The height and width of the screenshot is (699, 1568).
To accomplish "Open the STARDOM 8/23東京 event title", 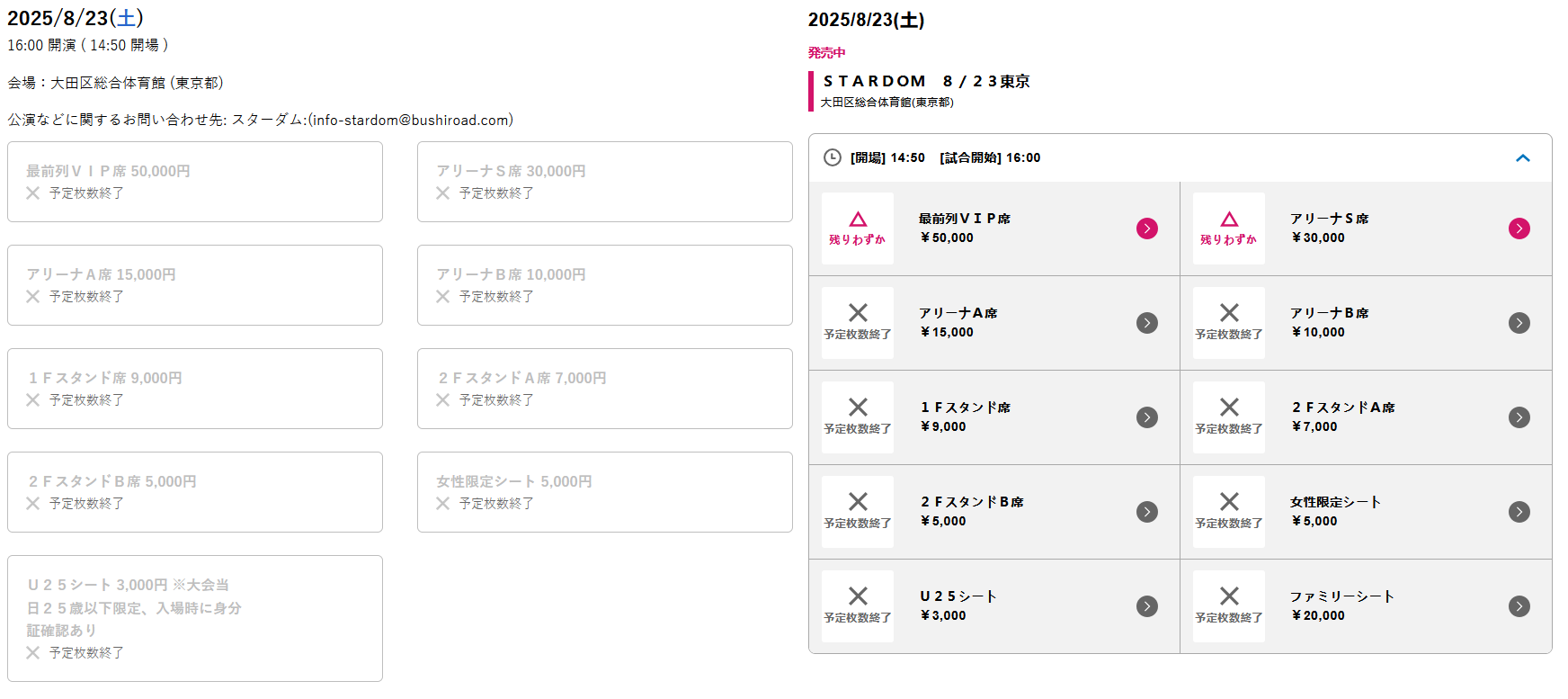I will 926,82.
